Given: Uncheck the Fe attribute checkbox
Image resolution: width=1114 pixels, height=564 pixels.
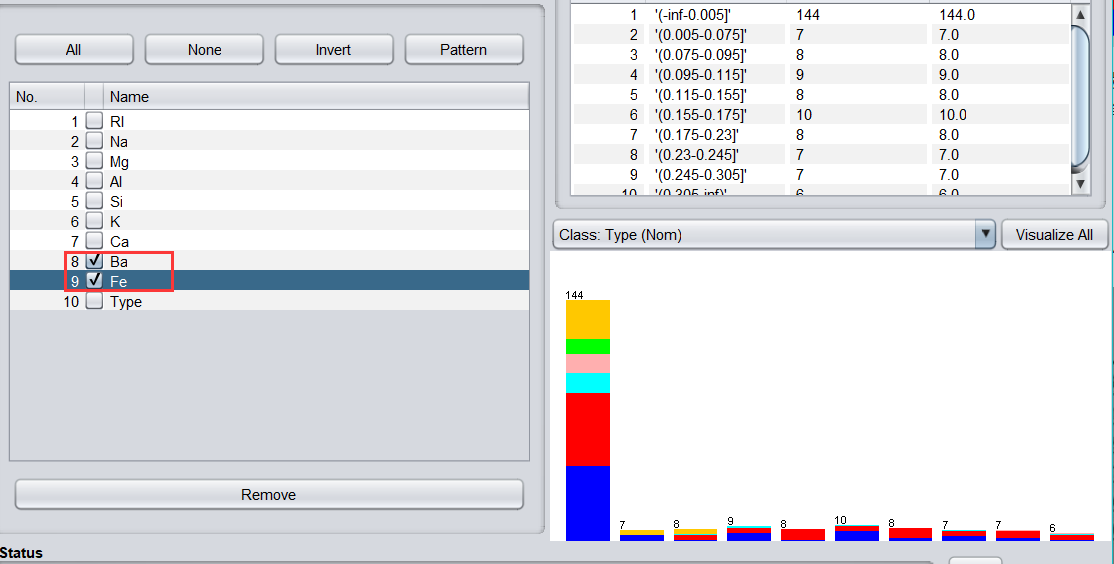Looking at the screenshot, I should pyautogui.click(x=94, y=281).
